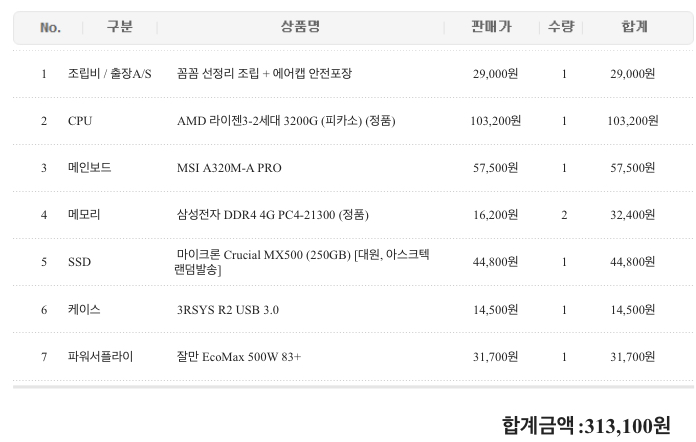Screen dimensions: 696x442
Task: Click the 판매가 column header
Action: pos(492,27)
